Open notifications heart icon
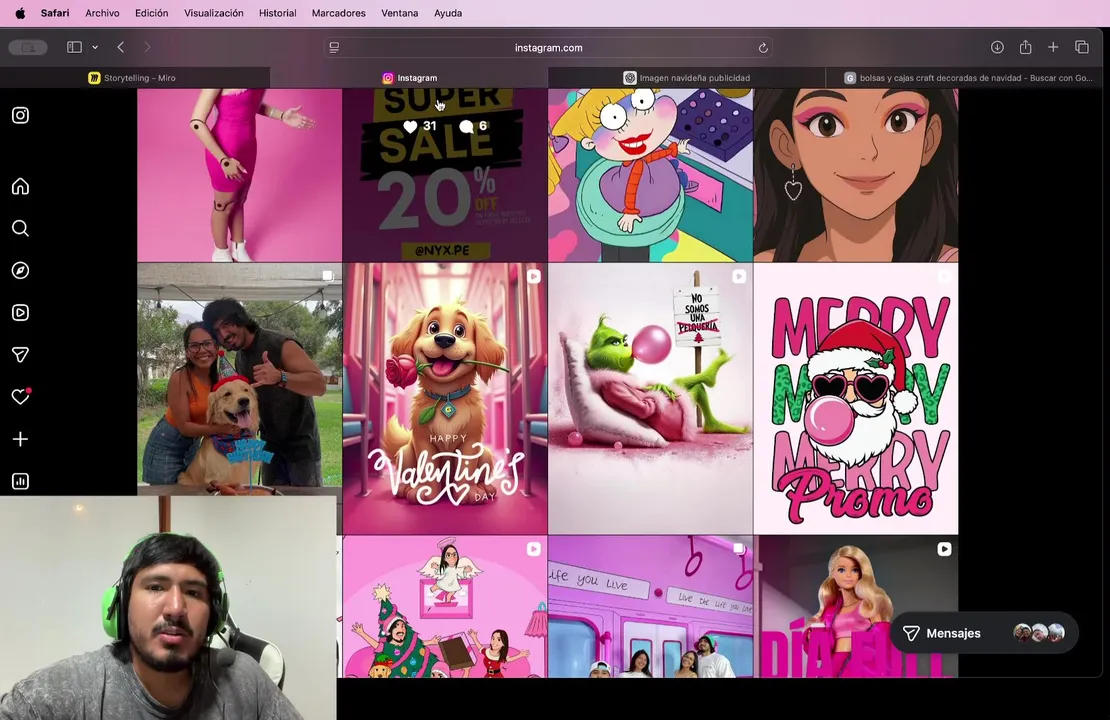Screen dimensions: 1110x720 click(21, 396)
